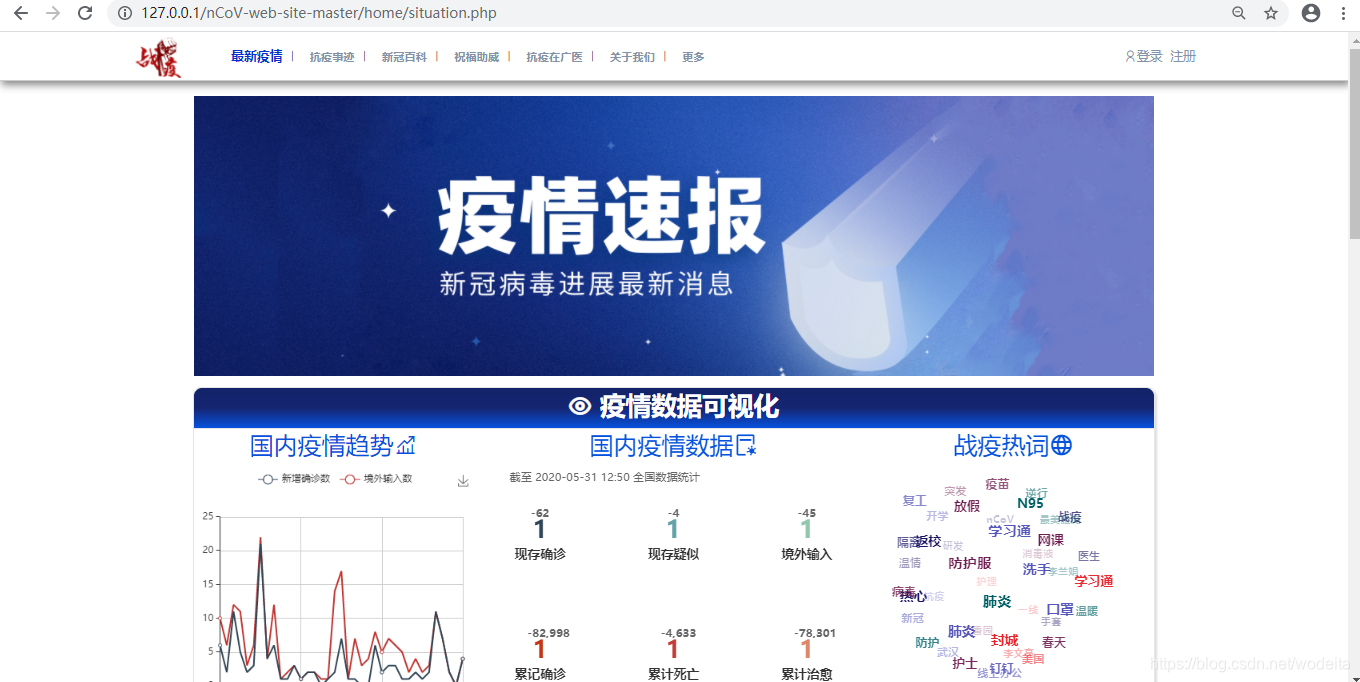Click the word 洗手 in the word cloud
The width and height of the screenshot is (1360, 682).
click(1036, 569)
